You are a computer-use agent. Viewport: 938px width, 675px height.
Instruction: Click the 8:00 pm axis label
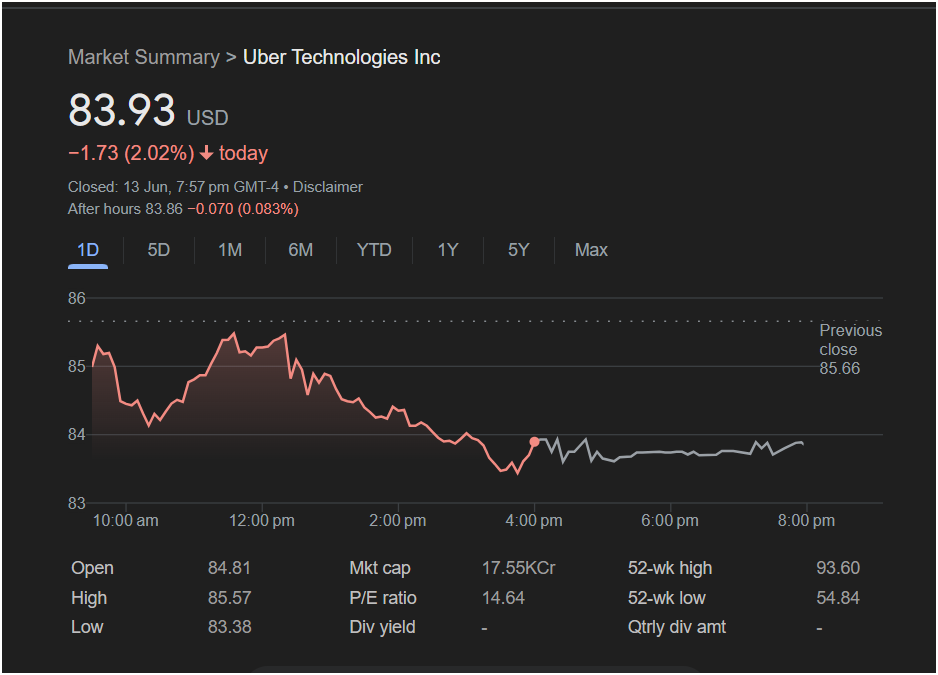tap(806, 521)
